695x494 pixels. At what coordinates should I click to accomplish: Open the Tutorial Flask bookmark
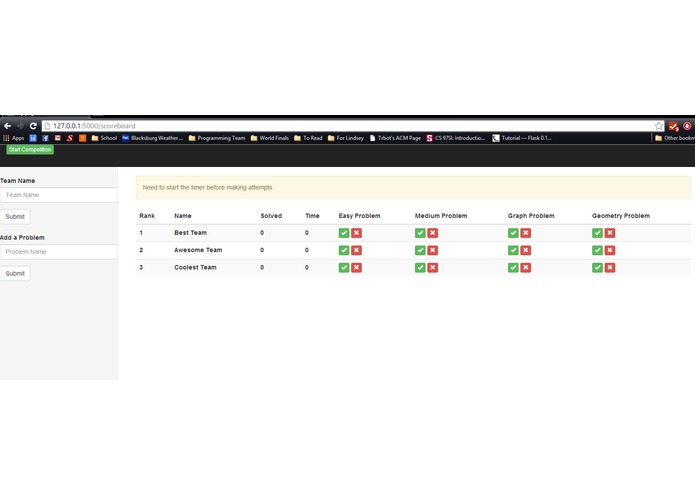coord(522,138)
